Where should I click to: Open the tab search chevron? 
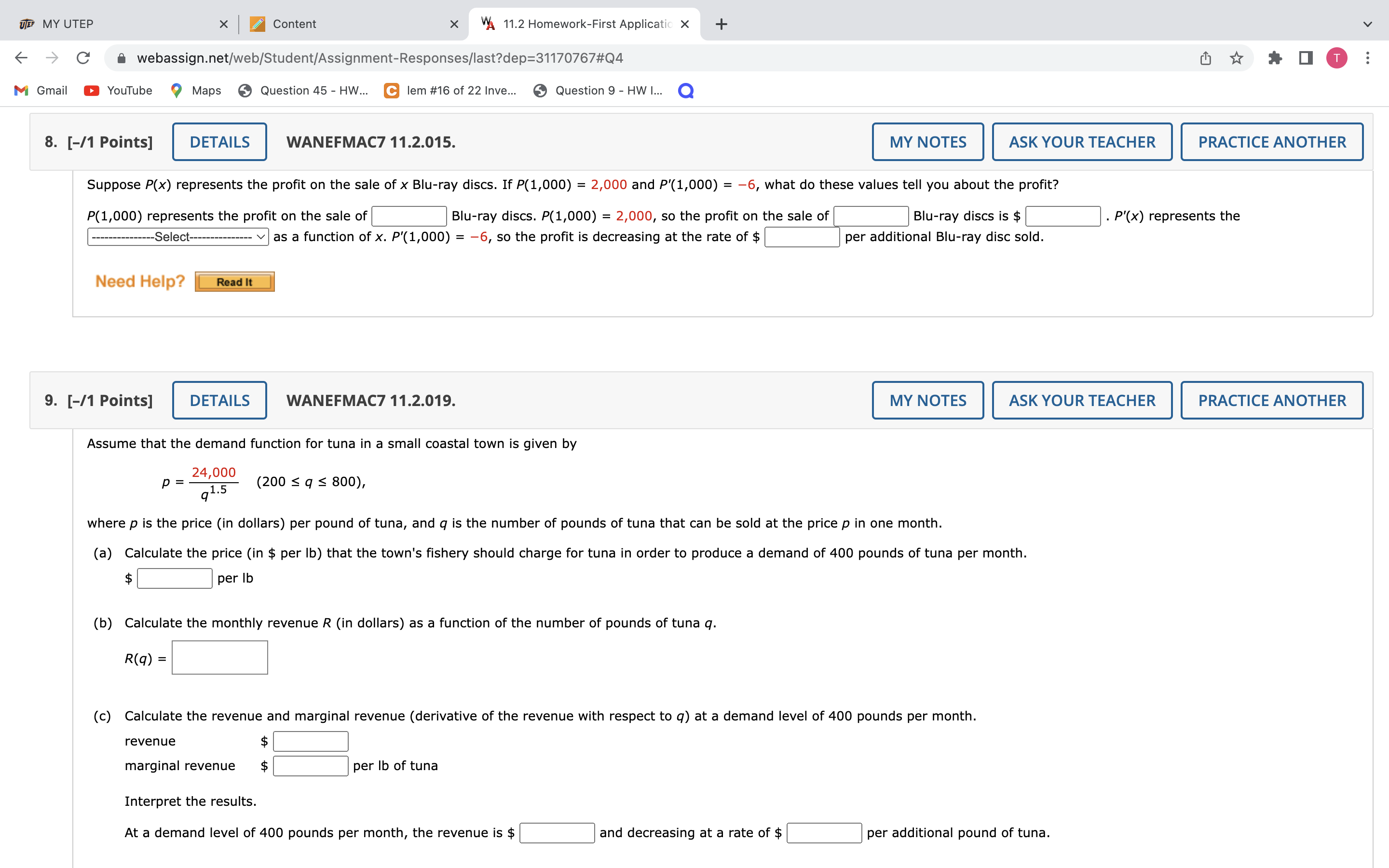tap(1368, 24)
